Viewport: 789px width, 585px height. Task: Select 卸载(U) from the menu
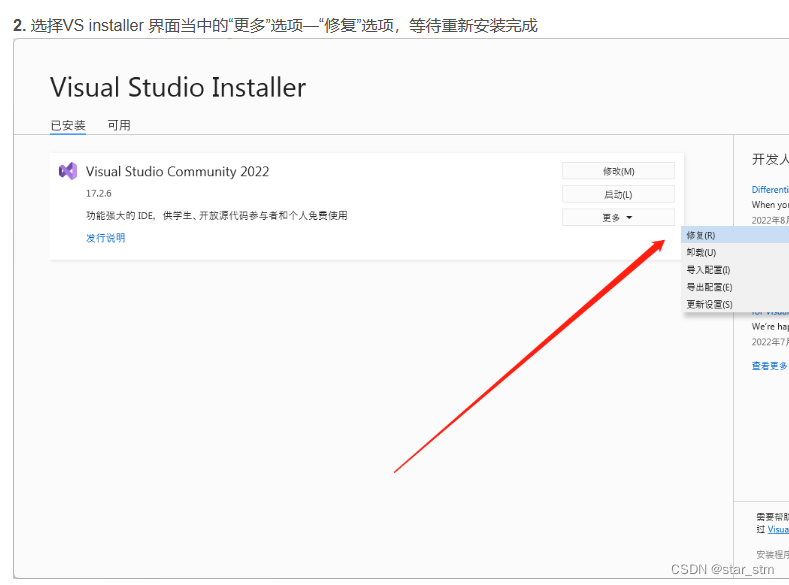coord(735,253)
